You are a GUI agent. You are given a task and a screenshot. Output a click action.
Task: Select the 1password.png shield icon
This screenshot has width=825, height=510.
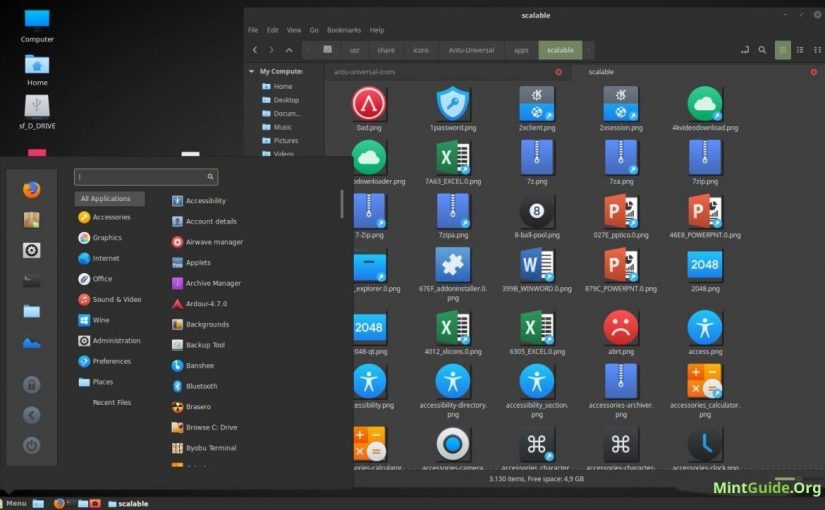tap(452, 104)
